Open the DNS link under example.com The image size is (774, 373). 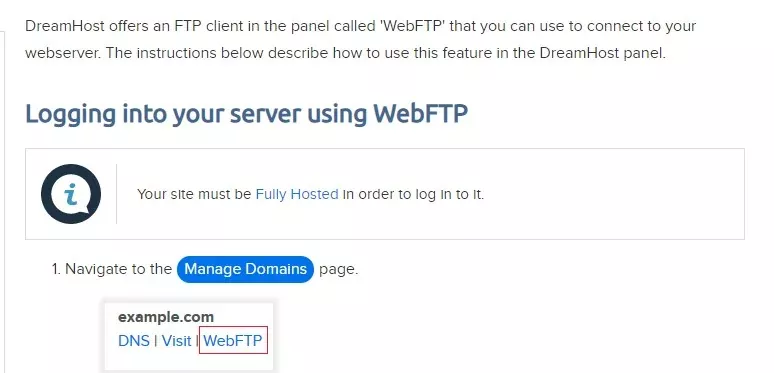[134, 340]
